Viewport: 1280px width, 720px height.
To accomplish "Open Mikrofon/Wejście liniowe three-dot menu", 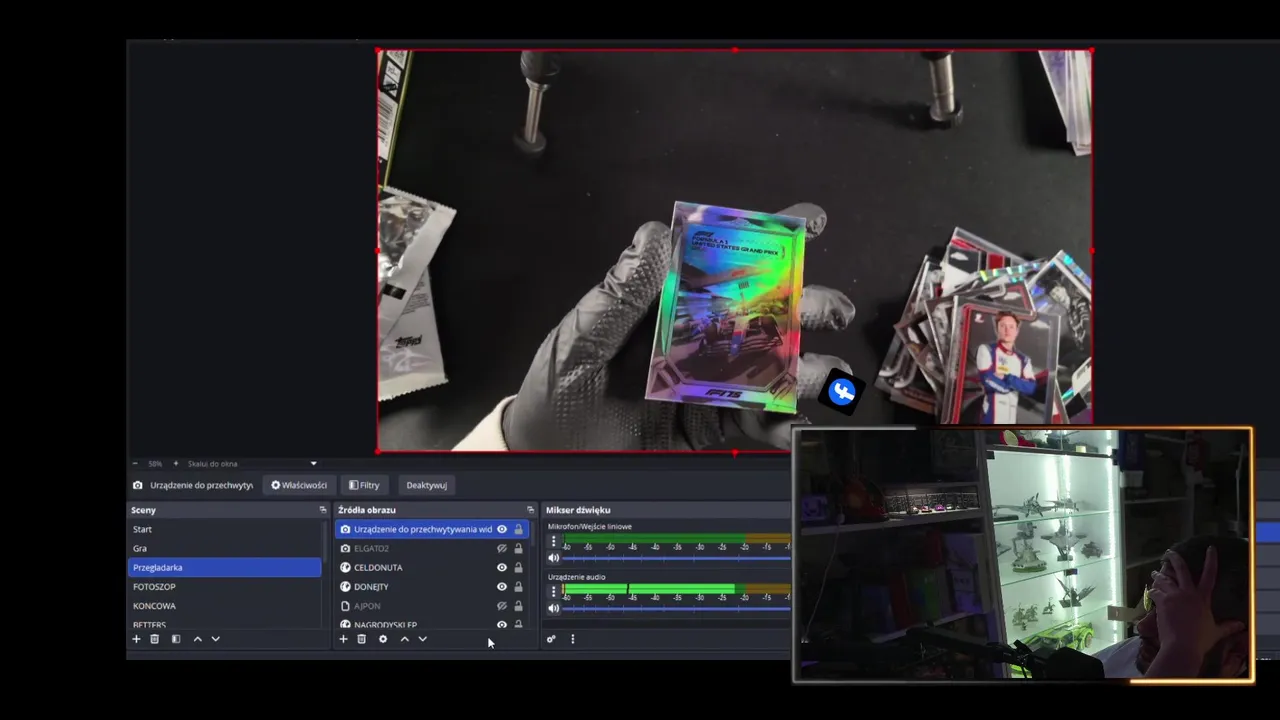I will coord(553,541).
